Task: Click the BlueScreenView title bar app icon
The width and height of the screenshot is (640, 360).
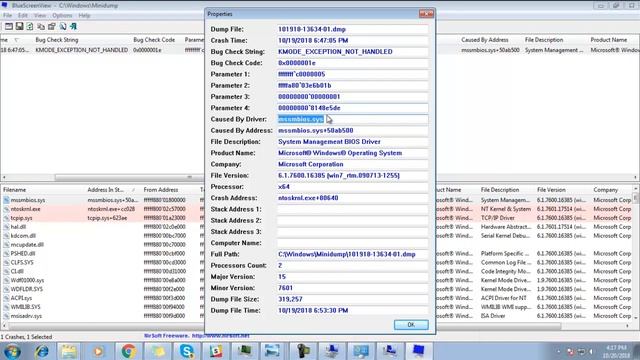Action: [4, 5]
